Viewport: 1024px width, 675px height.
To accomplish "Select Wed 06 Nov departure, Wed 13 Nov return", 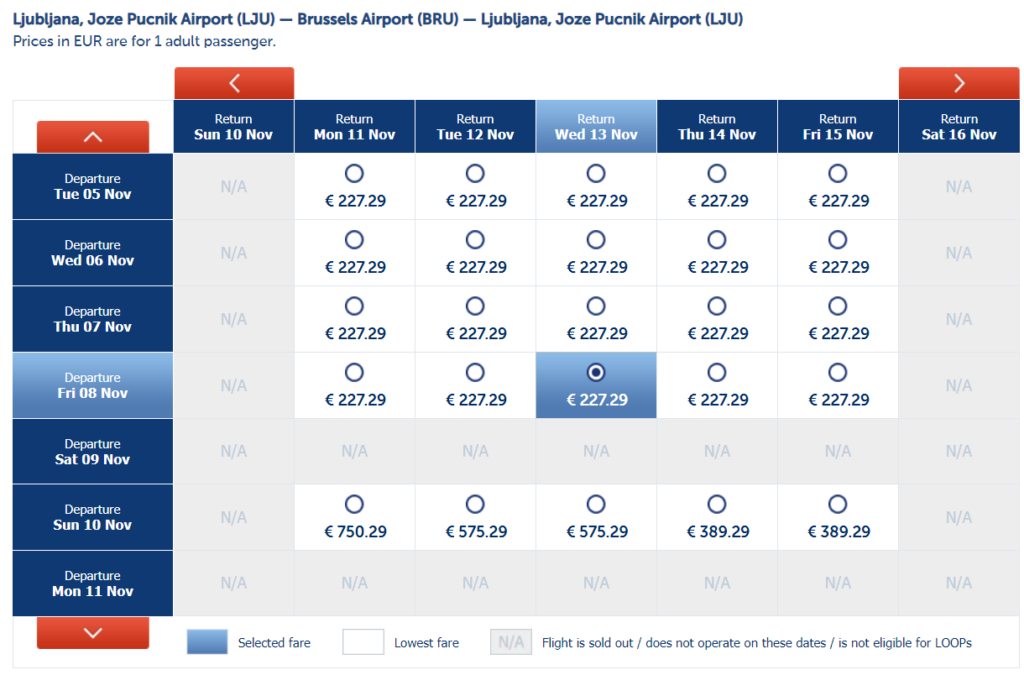I will pos(596,240).
